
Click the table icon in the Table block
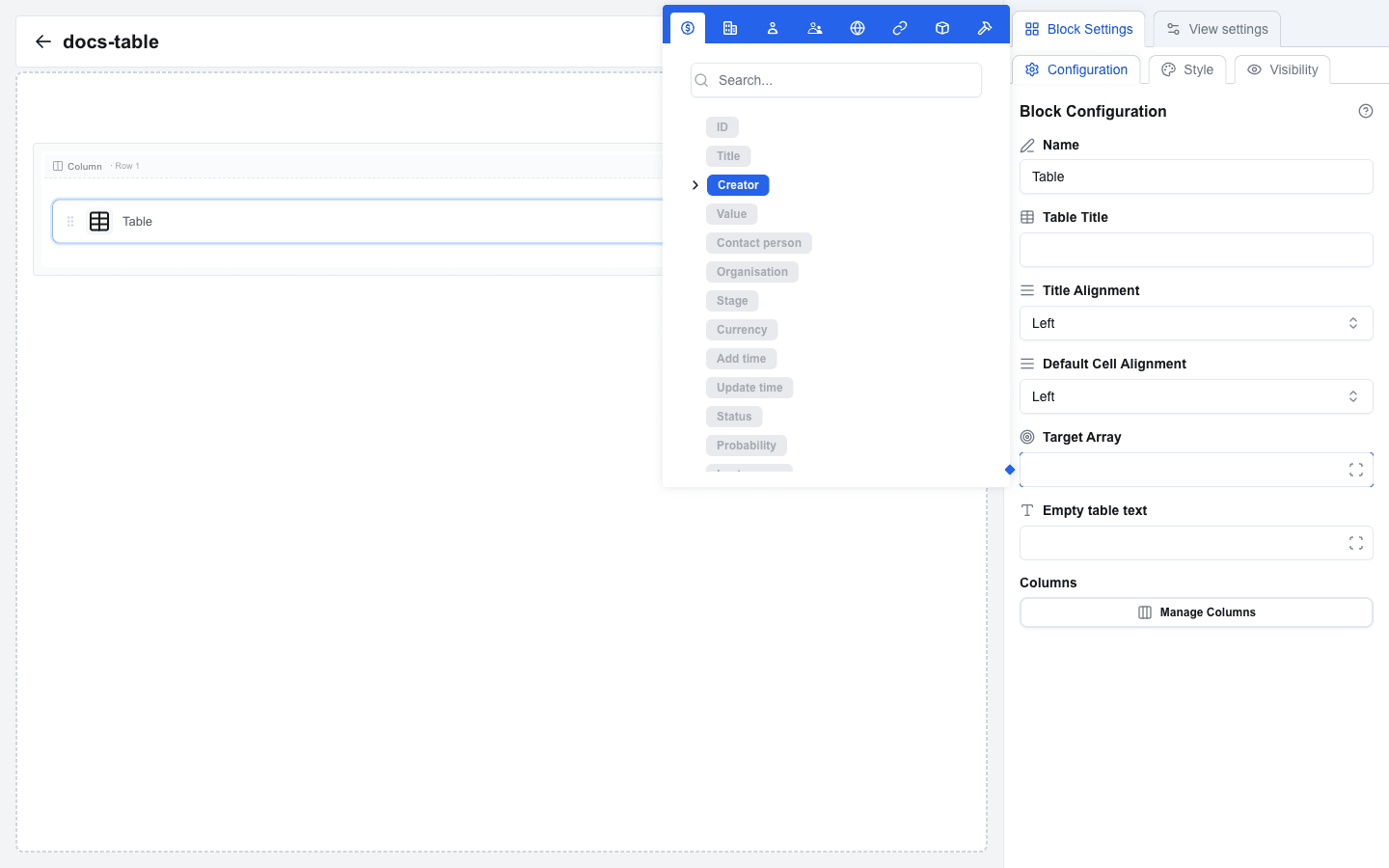point(99,221)
